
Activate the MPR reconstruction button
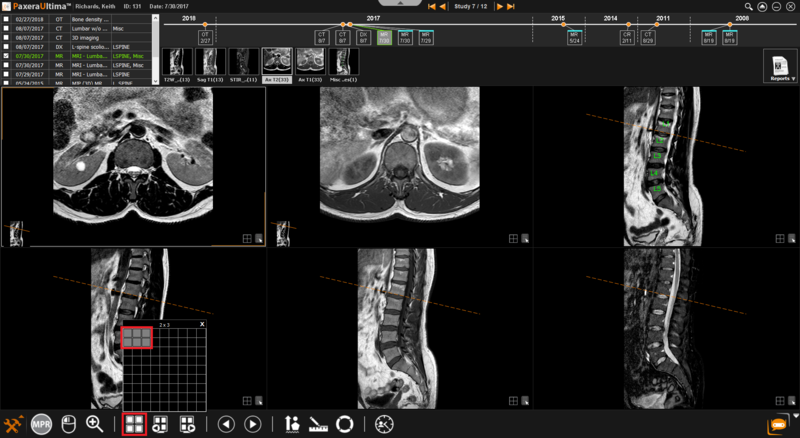(41, 424)
